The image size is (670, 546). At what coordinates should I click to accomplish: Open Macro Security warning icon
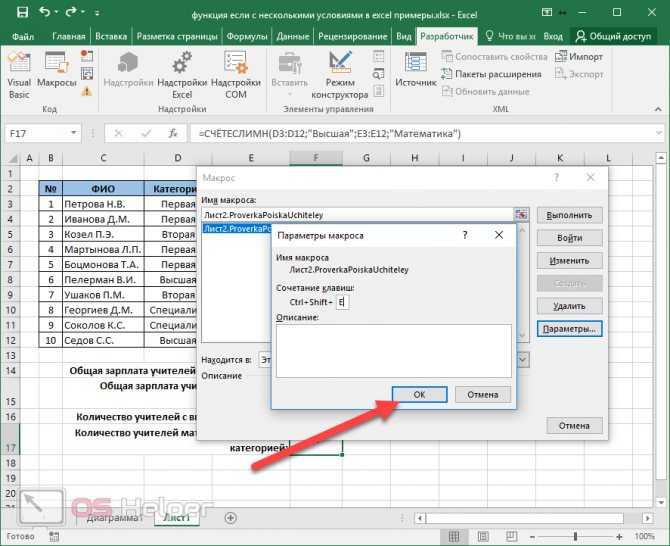87,91
